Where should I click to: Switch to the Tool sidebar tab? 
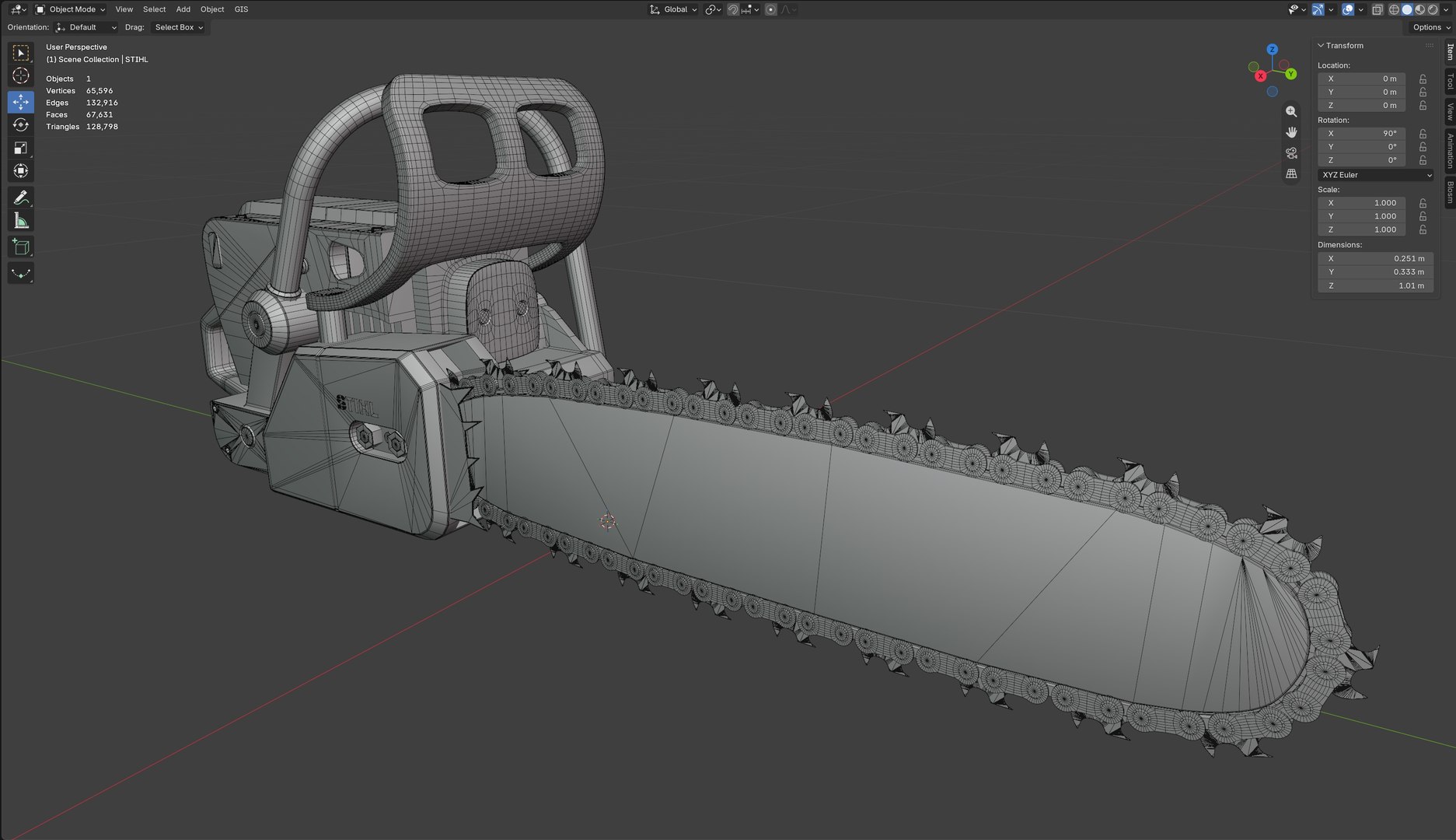point(1450,82)
